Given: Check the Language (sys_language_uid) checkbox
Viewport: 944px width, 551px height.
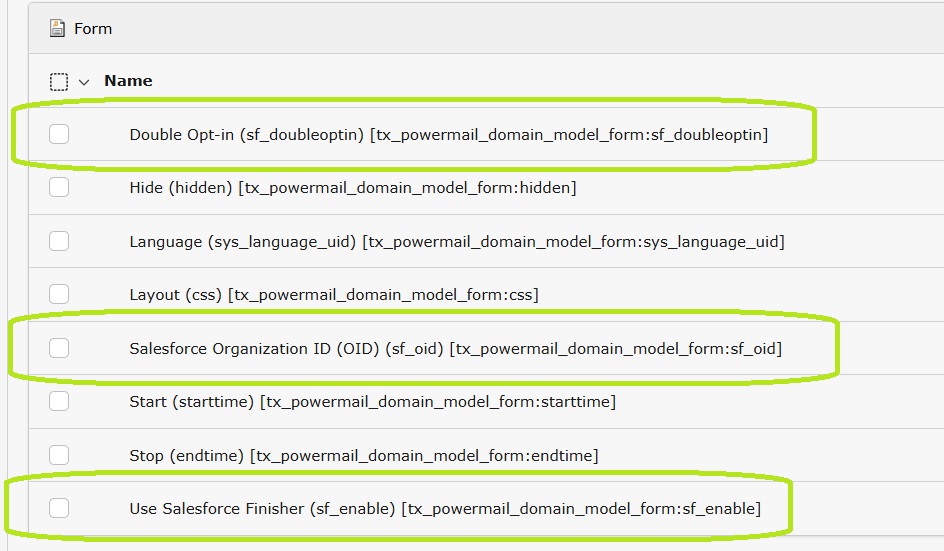Looking at the screenshot, I should click(59, 241).
